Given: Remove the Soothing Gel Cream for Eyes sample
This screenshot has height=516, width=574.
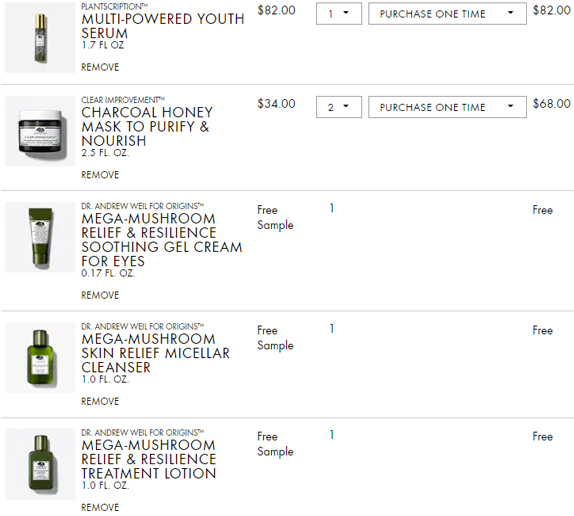Looking at the screenshot, I should (x=100, y=295).
